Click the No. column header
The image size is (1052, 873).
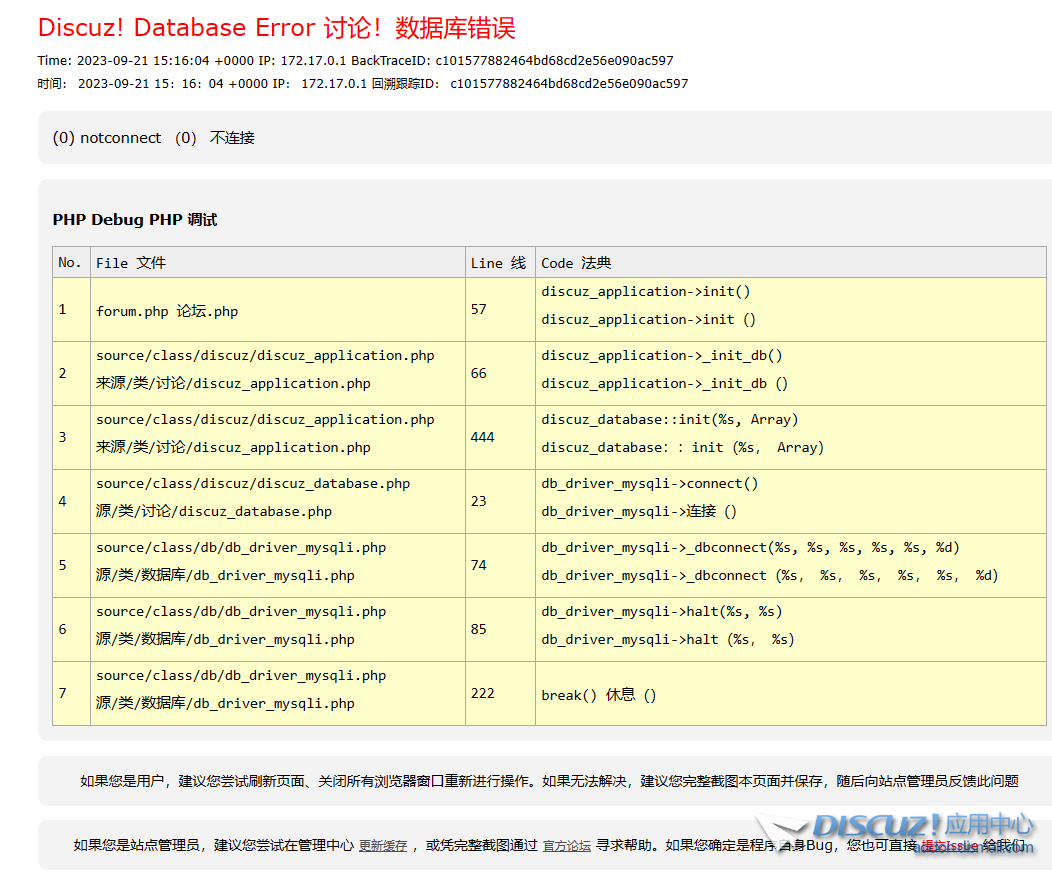coord(70,263)
